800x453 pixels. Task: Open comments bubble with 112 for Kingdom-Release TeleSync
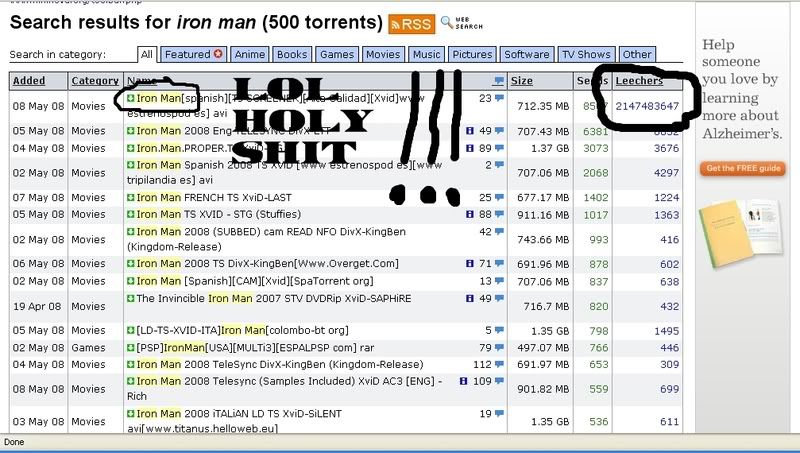[x=499, y=364]
